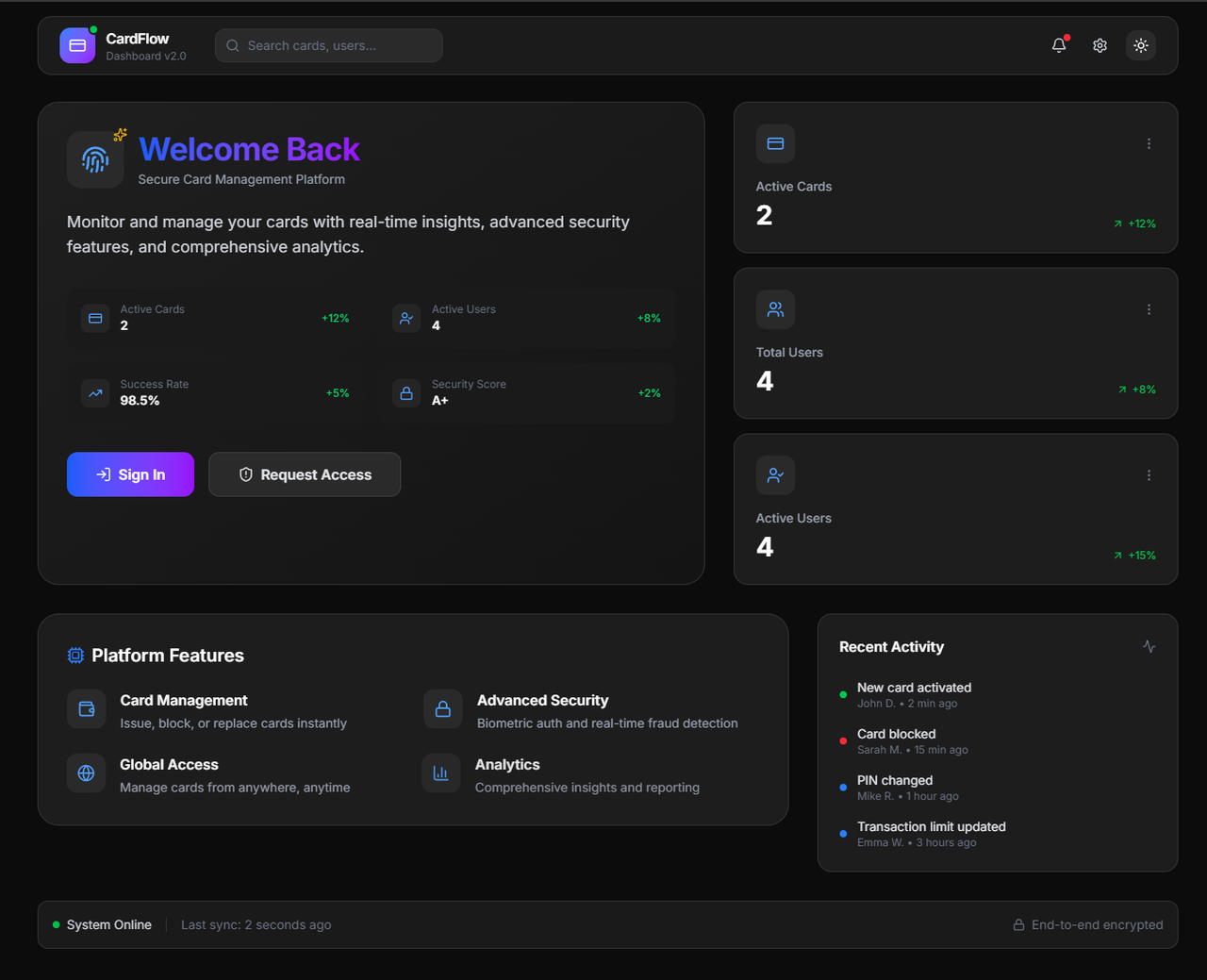Image resolution: width=1207 pixels, height=980 pixels.
Task: Click the user-check icon on Active Users card
Action: [x=775, y=475]
